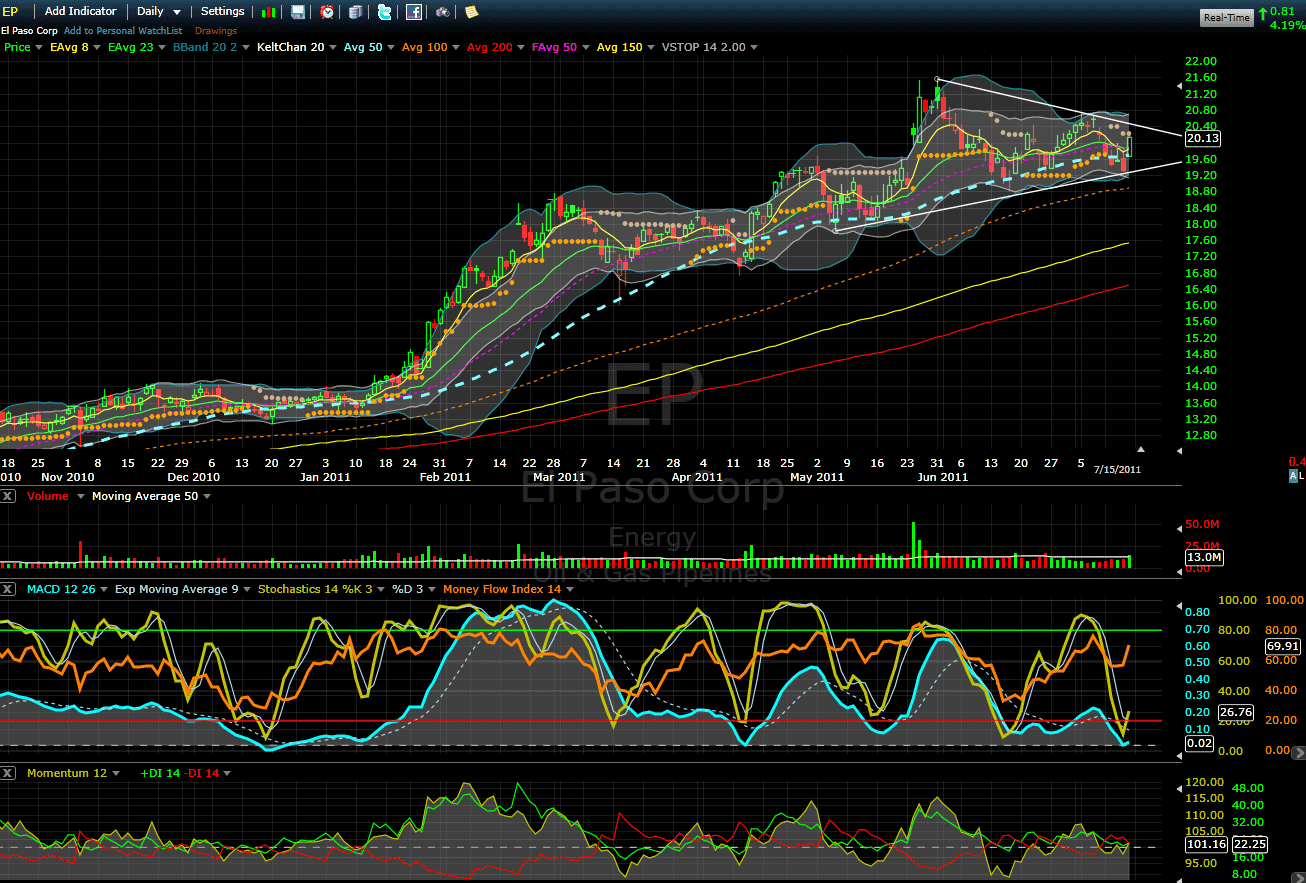Click the binoculars icon in toolbar
Image resolution: width=1306 pixels, height=883 pixels.
coord(443,12)
